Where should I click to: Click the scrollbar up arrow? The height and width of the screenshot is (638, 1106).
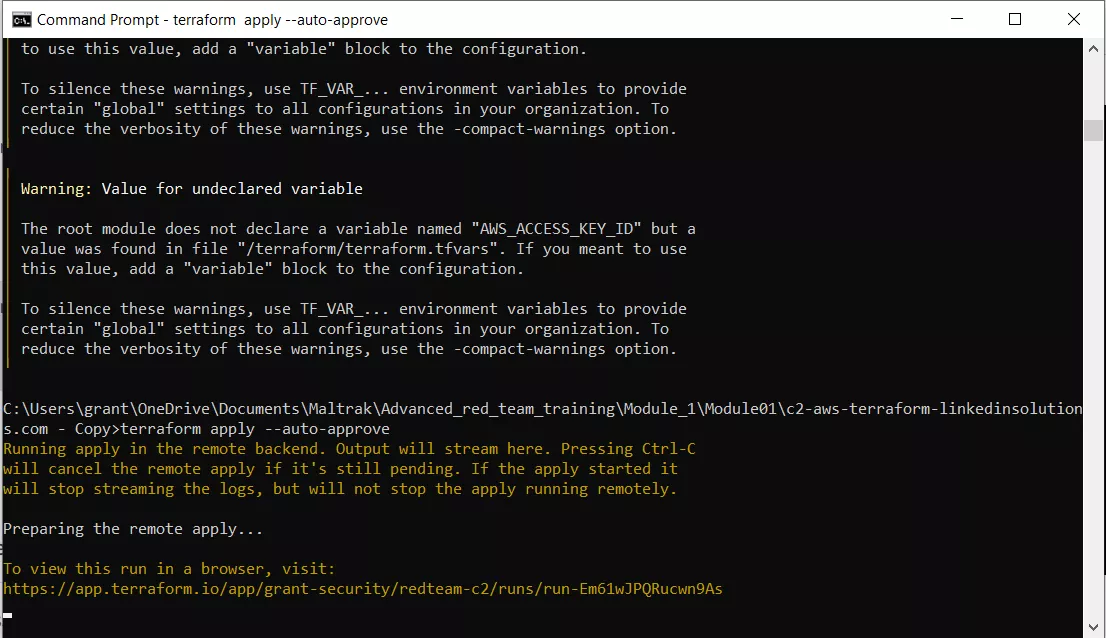pos(1092,46)
